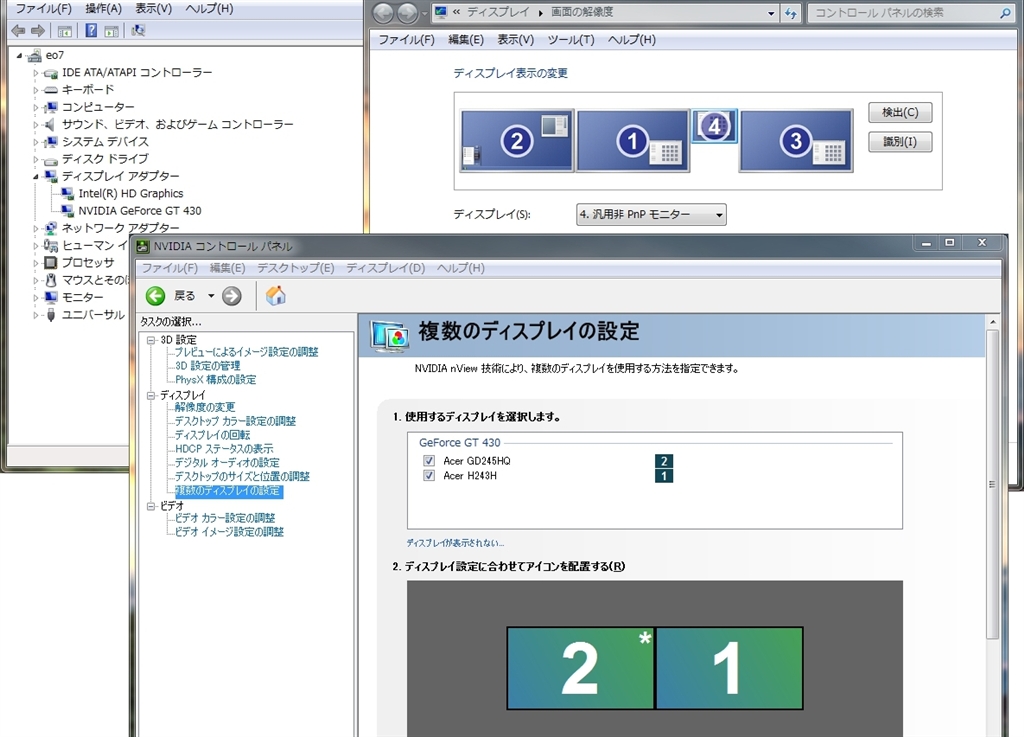Click Device Manager scan hardware toolbar icon
Screen dimensions: 1024x737
[138, 31]
